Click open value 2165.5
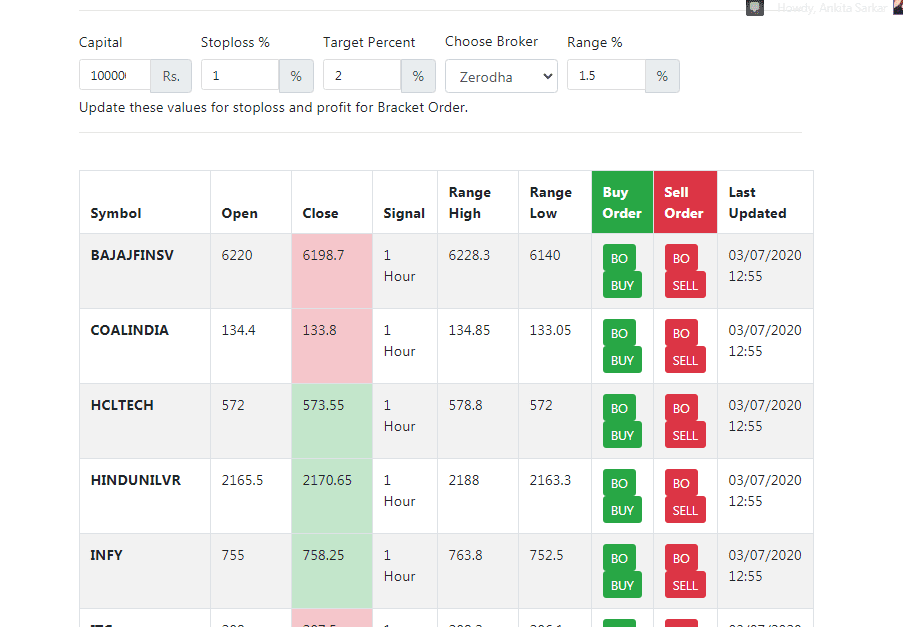Image resolution: width=903 pixels, height=627 pixels. pyautogui.click(x=242, y=480)
